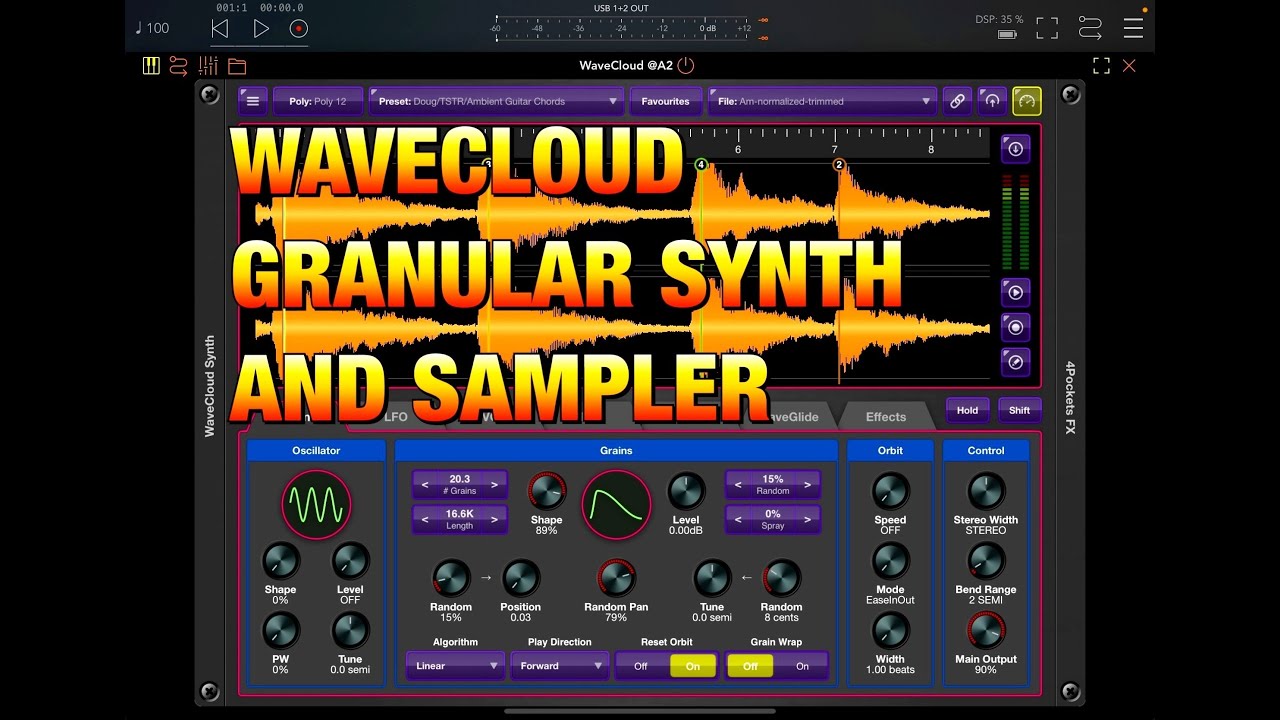Increase the grain Length value

click(494, 520)
